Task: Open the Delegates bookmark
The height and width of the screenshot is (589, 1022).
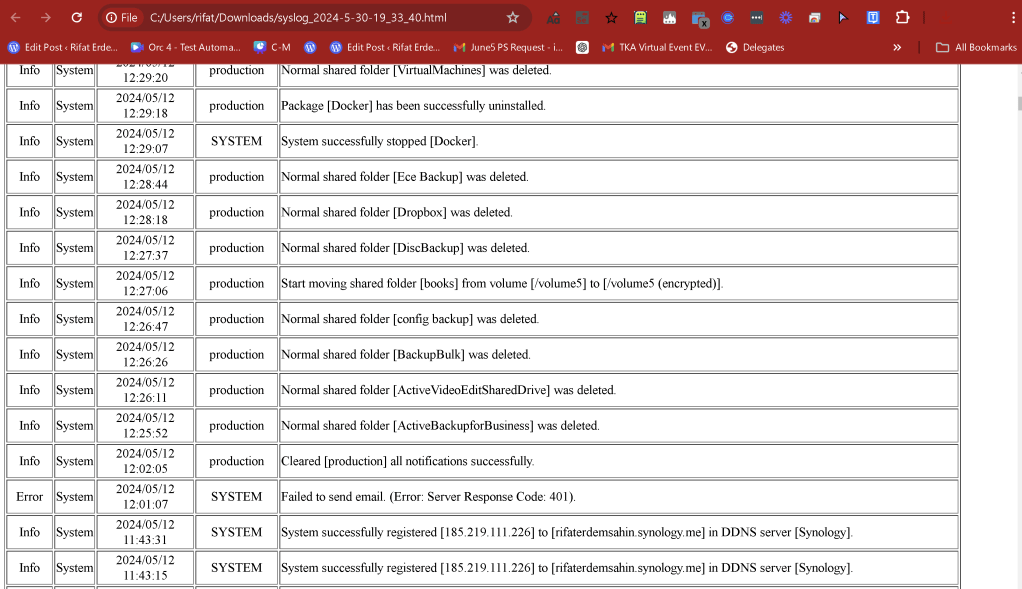Action: 755,48
